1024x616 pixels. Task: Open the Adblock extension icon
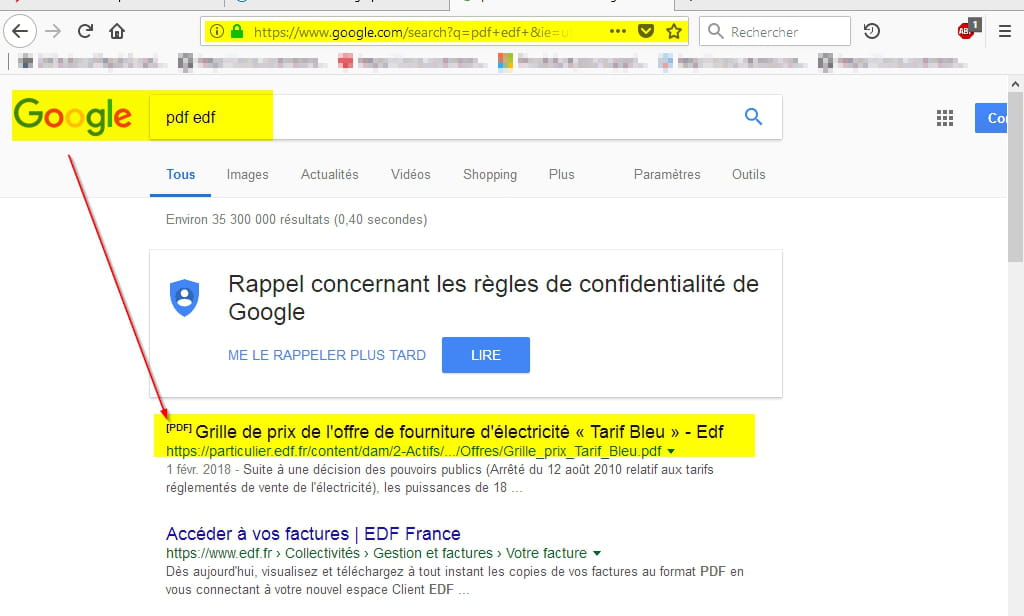click(x=967, y=29)
